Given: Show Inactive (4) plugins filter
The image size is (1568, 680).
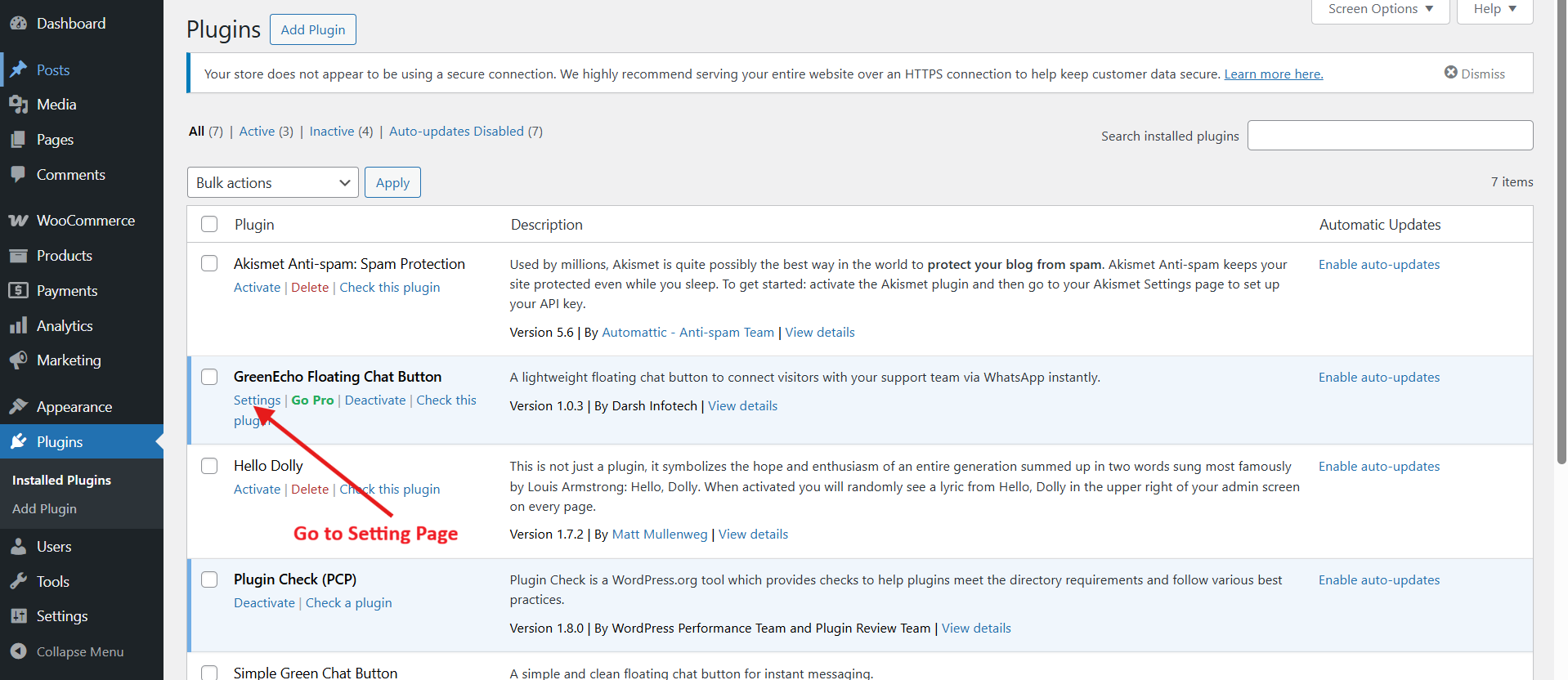Looking at the screenshot, I should point(341,131).
